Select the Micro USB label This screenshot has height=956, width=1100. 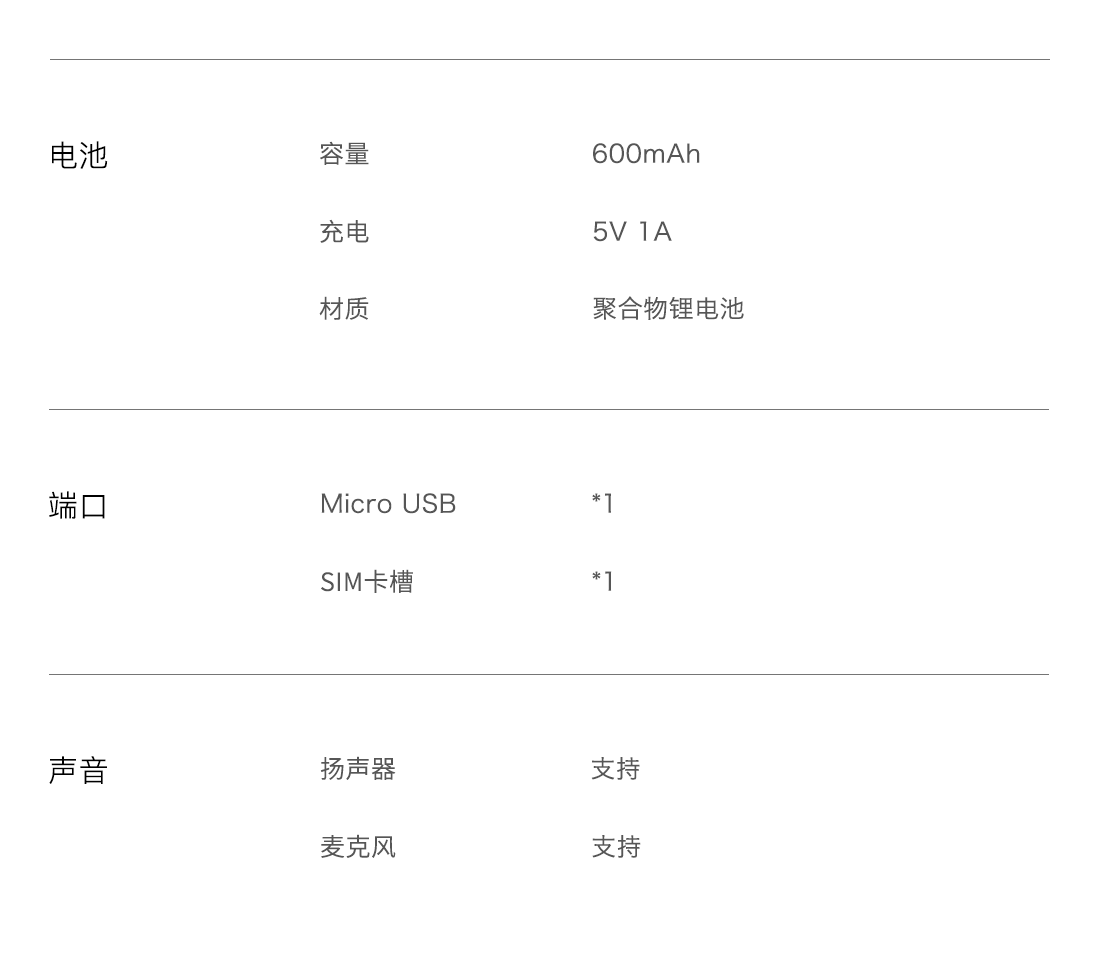point(388,504)
